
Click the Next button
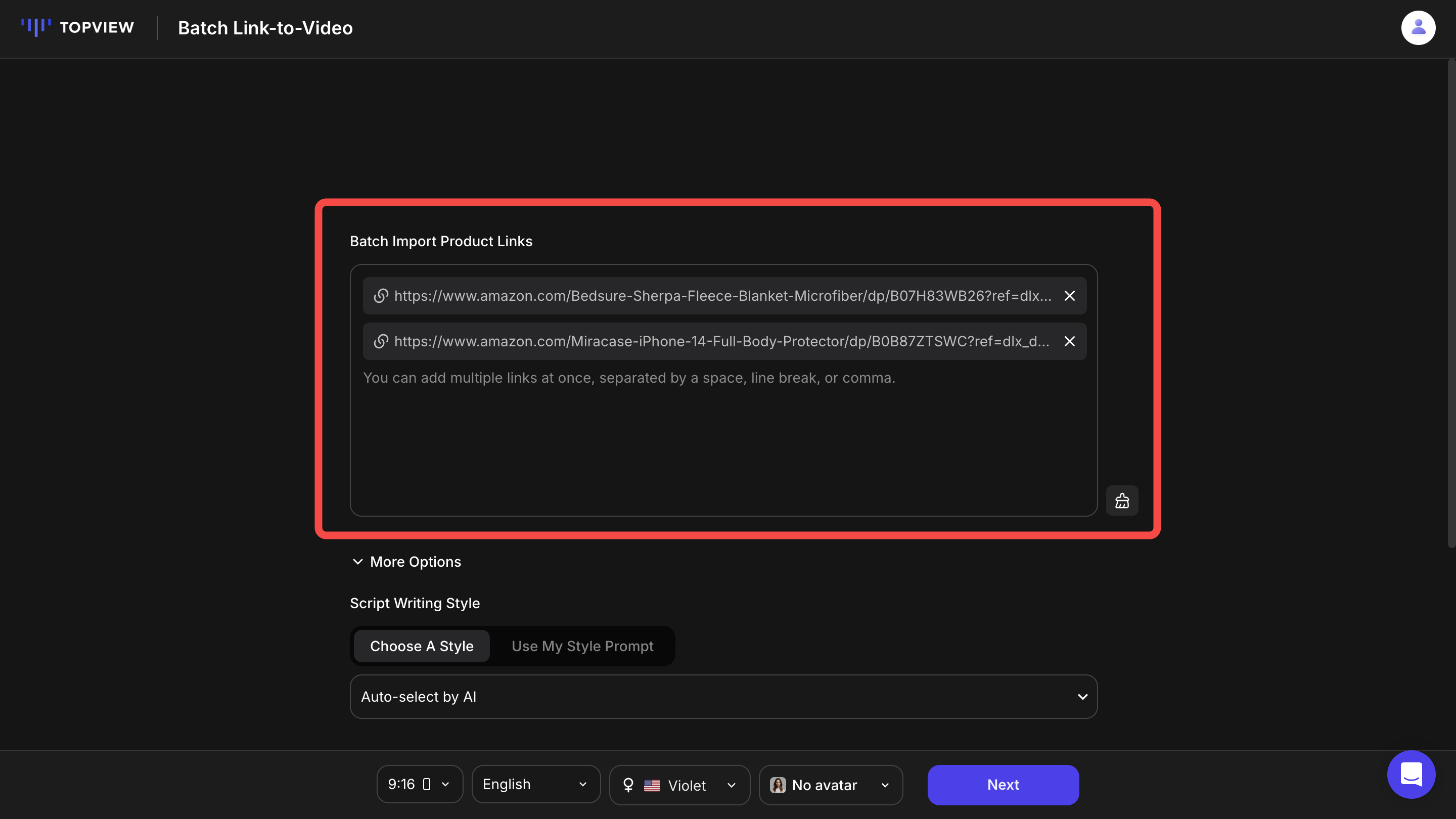(x=1003, y=784)
